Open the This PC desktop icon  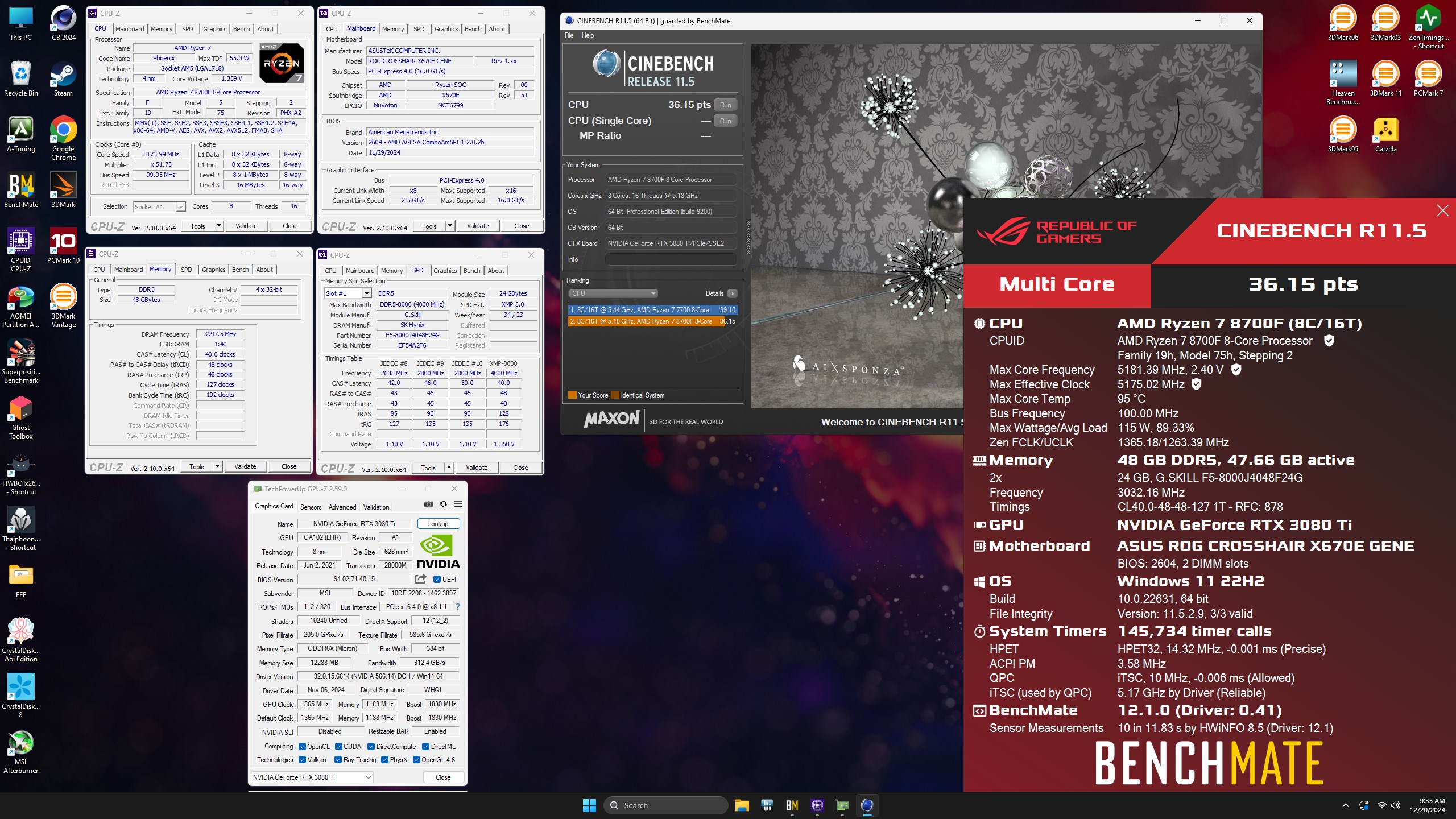21,23
